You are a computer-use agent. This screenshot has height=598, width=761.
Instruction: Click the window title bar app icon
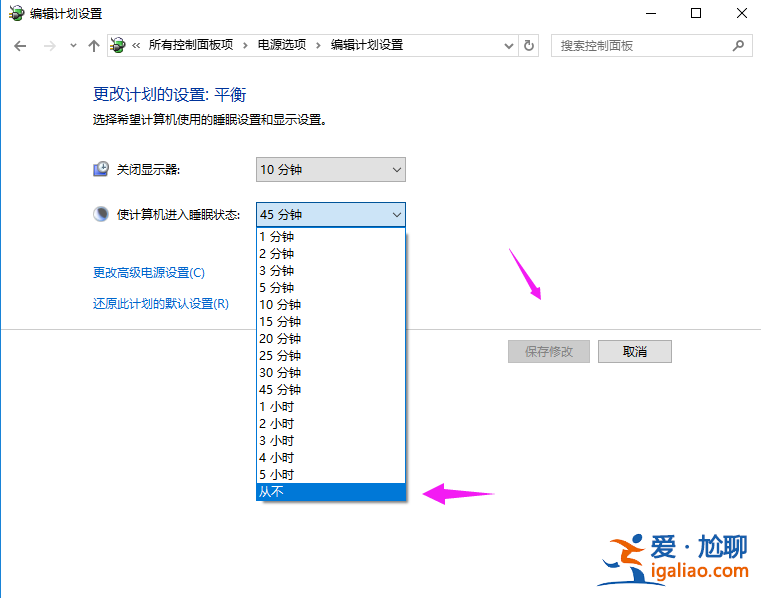point(16,13)
